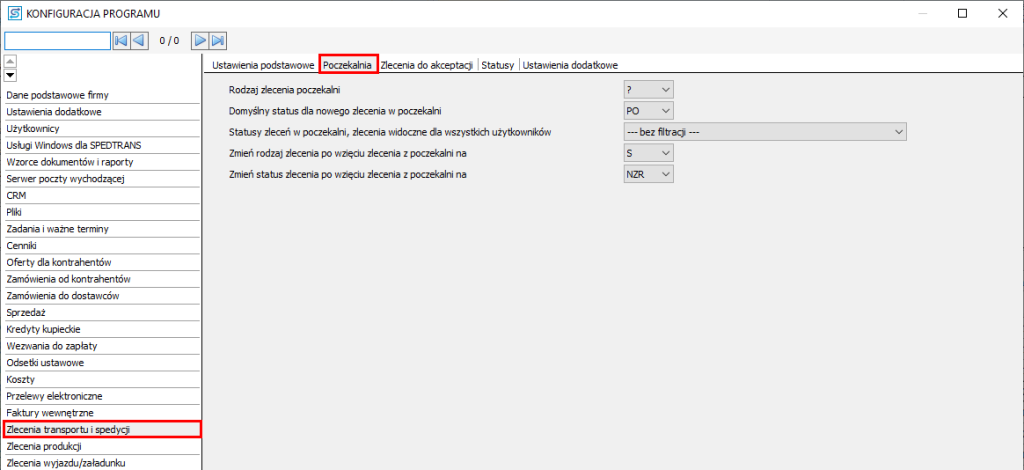Jump to last search result arrow
The image size is (1024, 470).
[218, 41]
